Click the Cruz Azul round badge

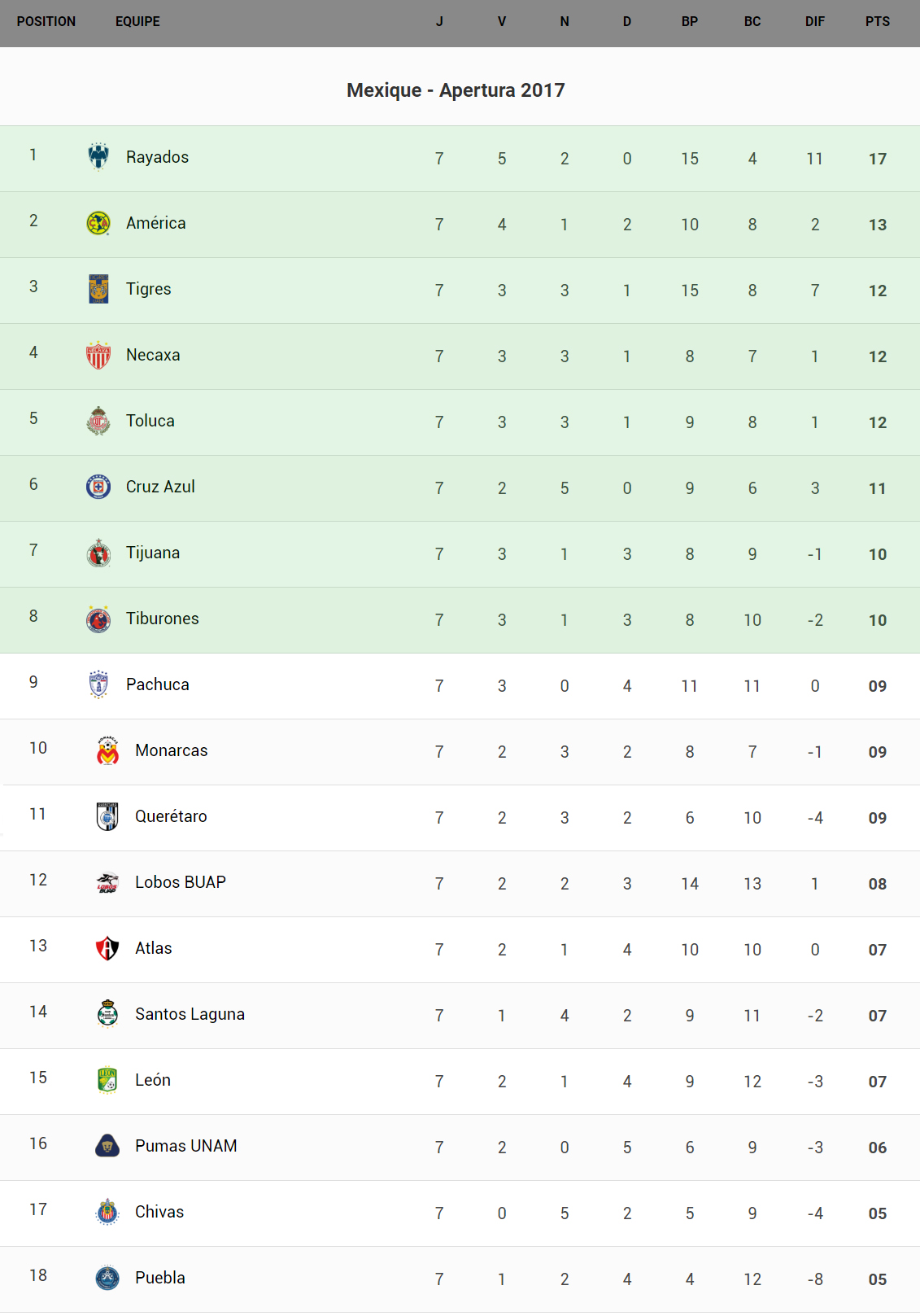(x=98, y=487)
